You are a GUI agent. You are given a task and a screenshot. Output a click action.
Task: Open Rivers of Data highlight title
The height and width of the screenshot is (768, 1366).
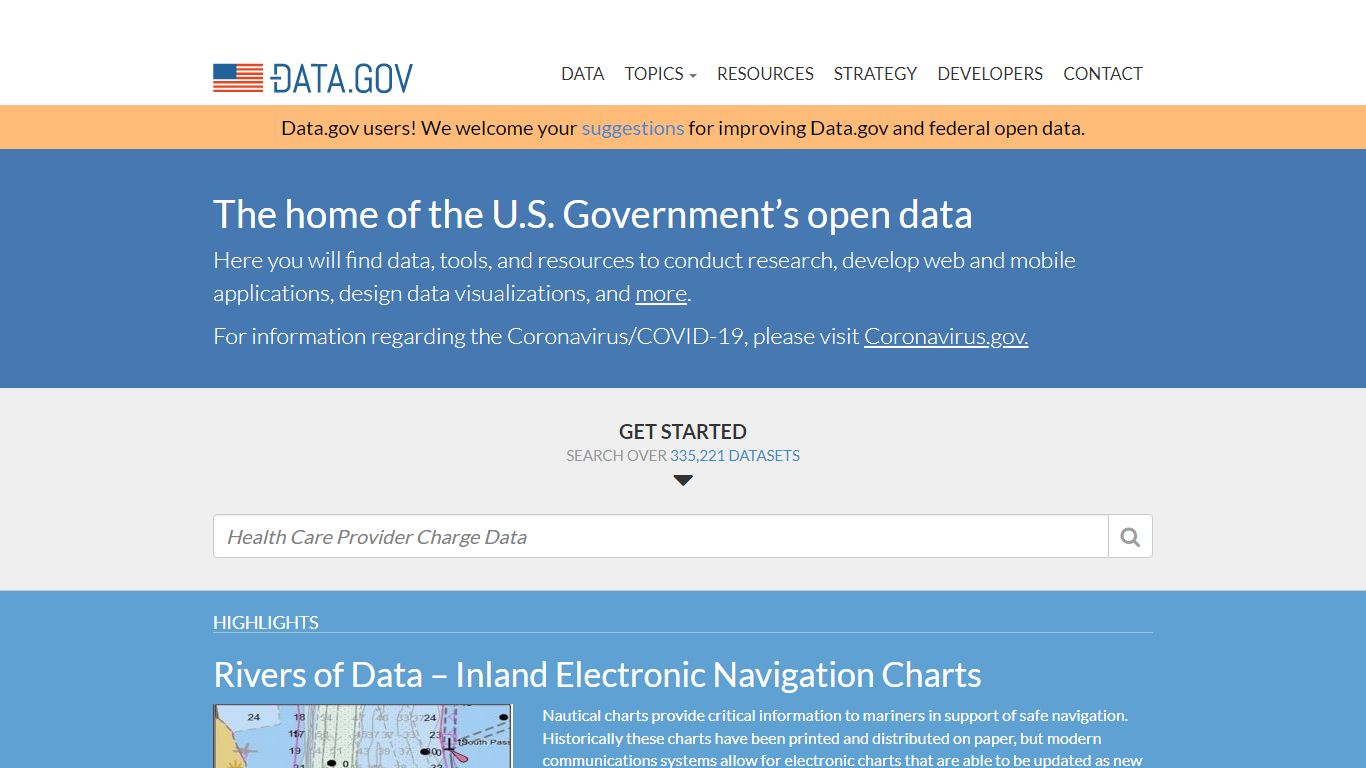pyautogui.click(x=597, y=675)
